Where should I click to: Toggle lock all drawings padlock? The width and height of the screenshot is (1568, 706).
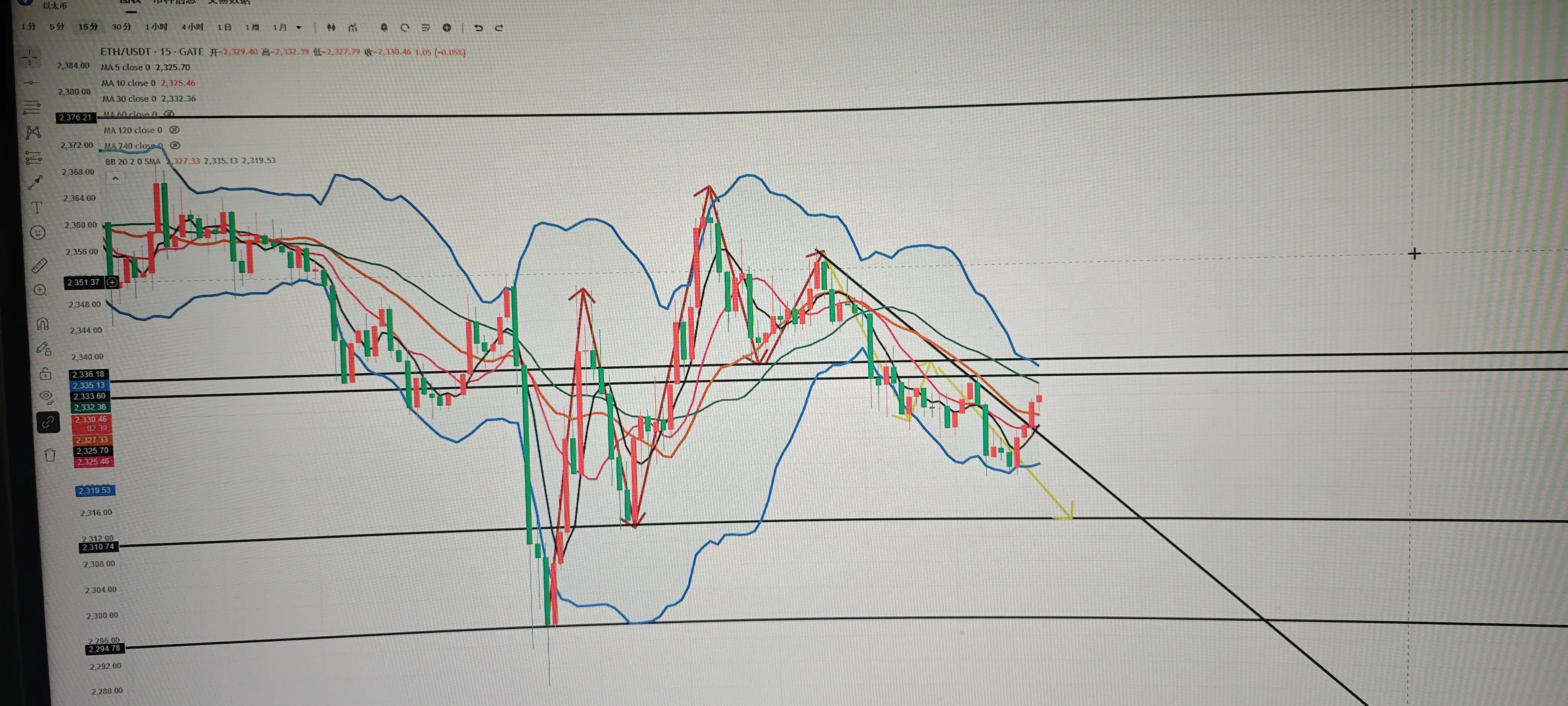click(x=45, y=374)
